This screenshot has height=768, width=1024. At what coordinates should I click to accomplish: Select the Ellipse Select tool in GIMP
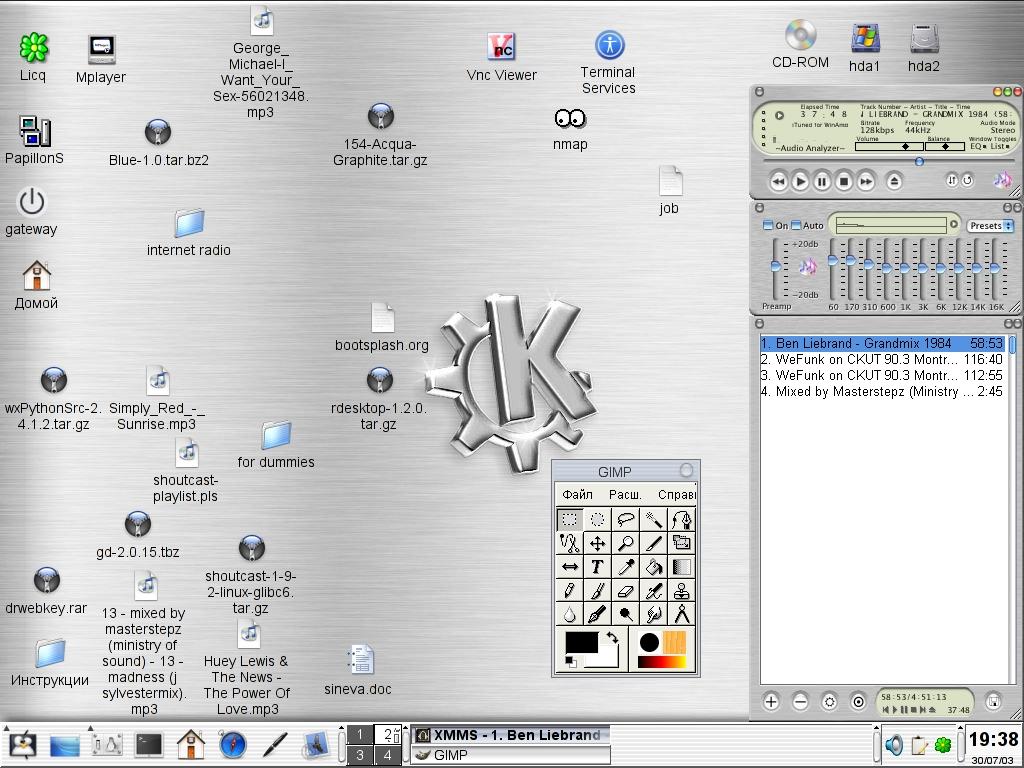(598, 519)
